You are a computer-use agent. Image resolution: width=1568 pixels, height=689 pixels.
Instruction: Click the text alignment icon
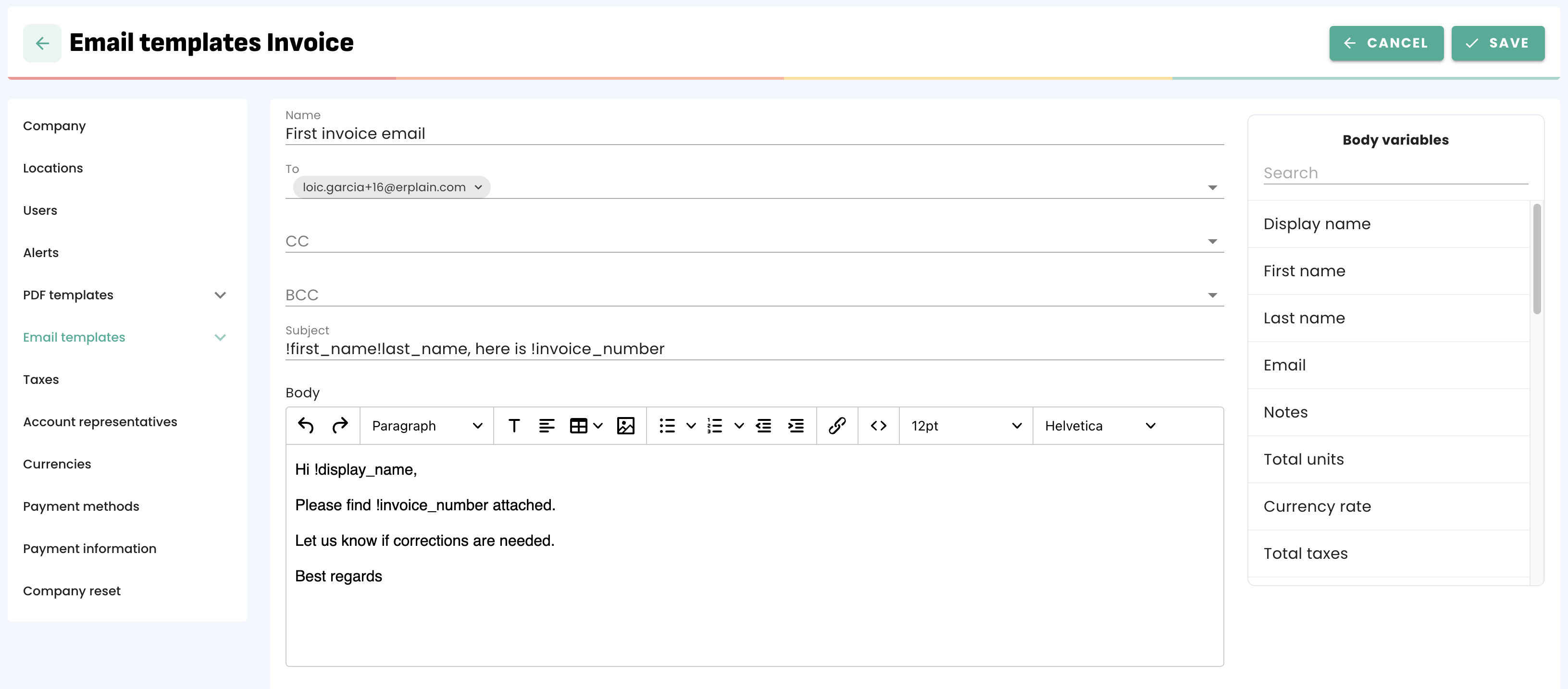547,425
